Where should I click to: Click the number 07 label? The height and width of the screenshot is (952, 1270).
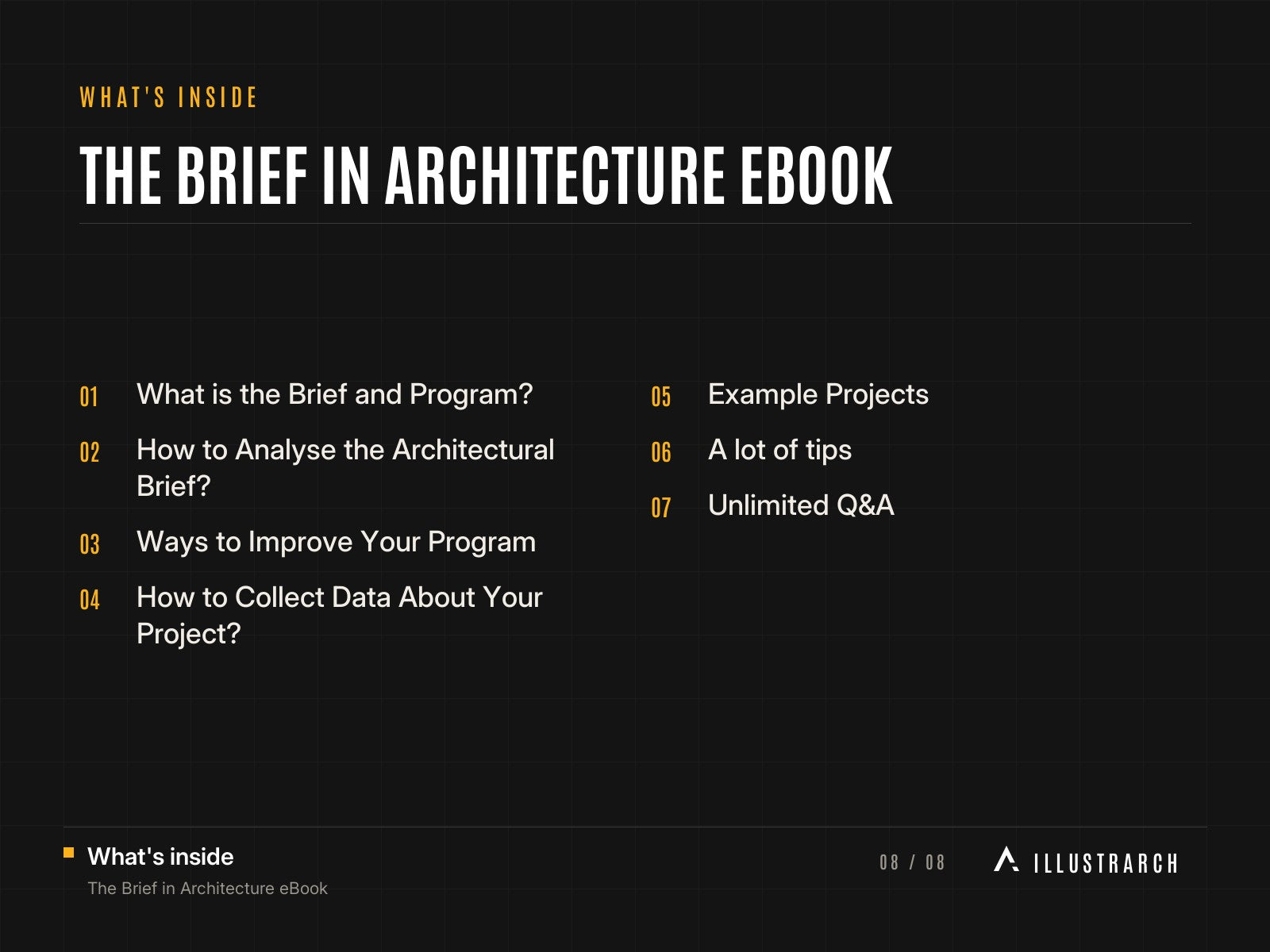click(x=661, y=508)
